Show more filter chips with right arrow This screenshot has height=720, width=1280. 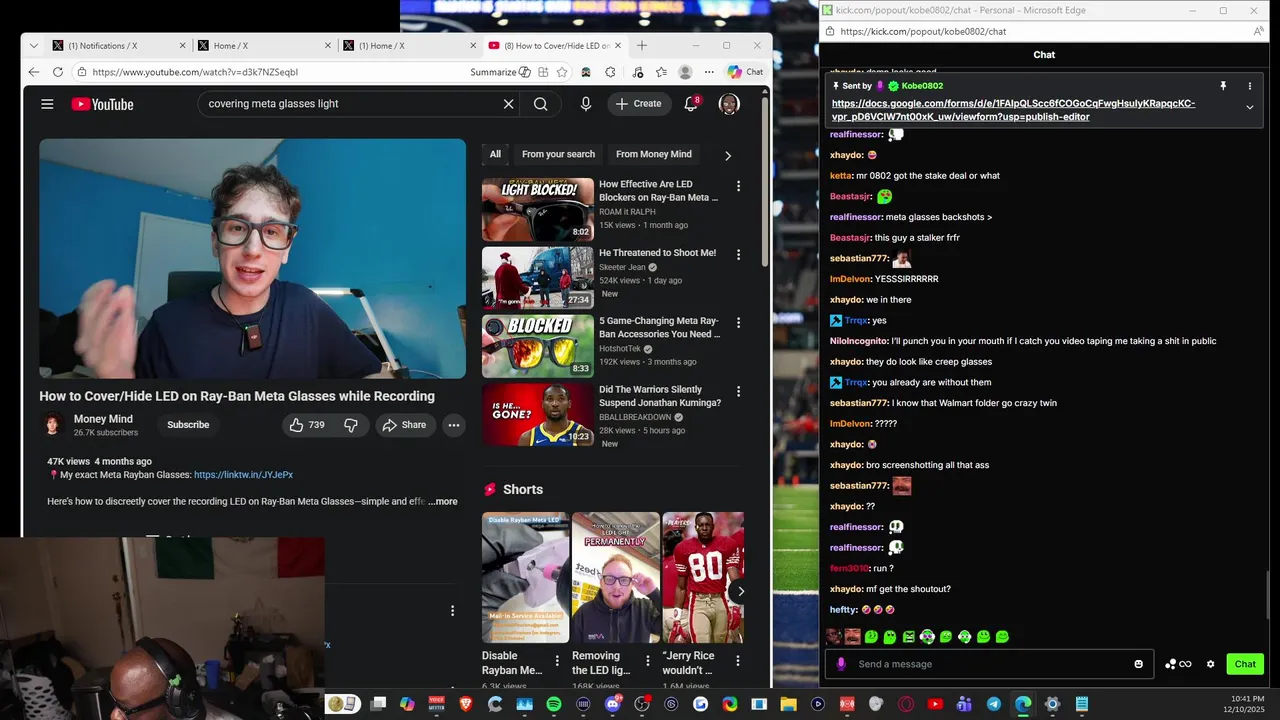pos(727,156)
